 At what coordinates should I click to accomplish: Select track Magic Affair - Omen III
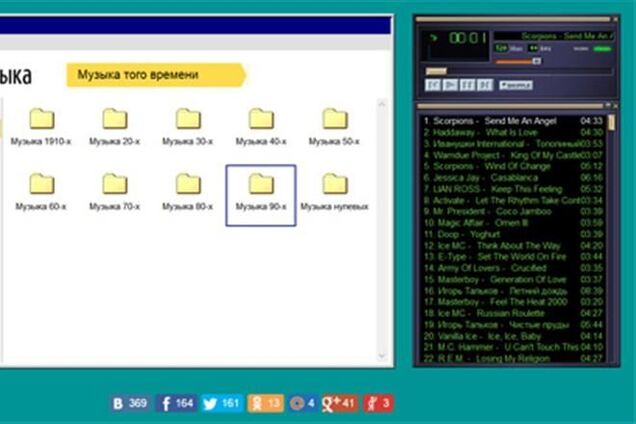click(513, 223)
